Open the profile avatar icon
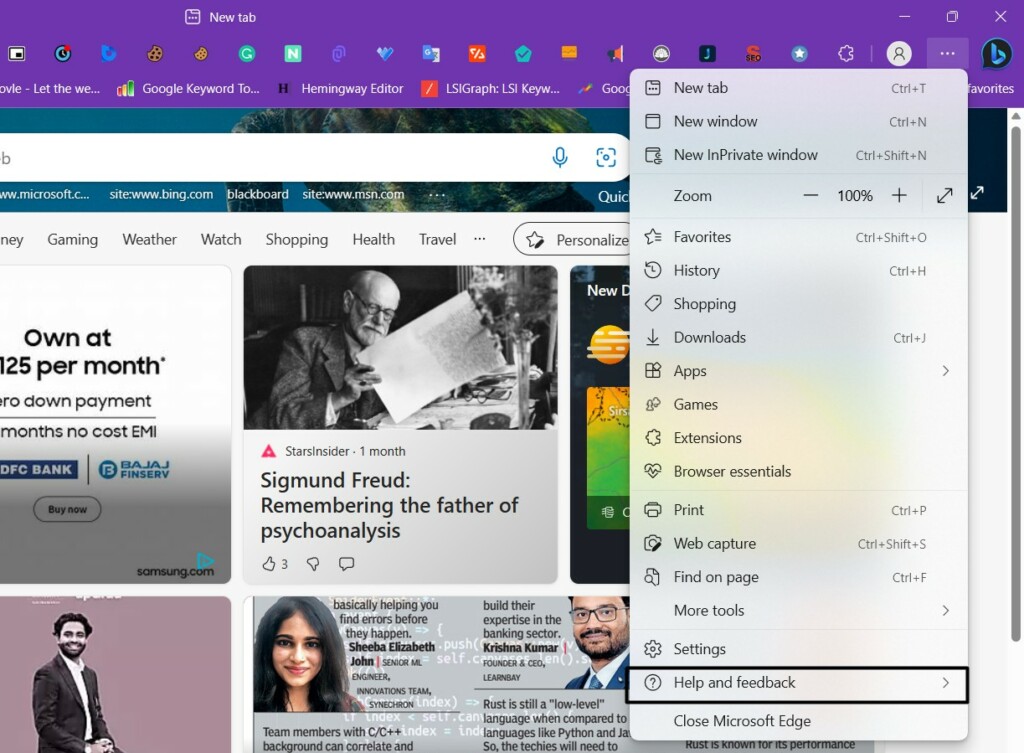 tap(899, 54)
